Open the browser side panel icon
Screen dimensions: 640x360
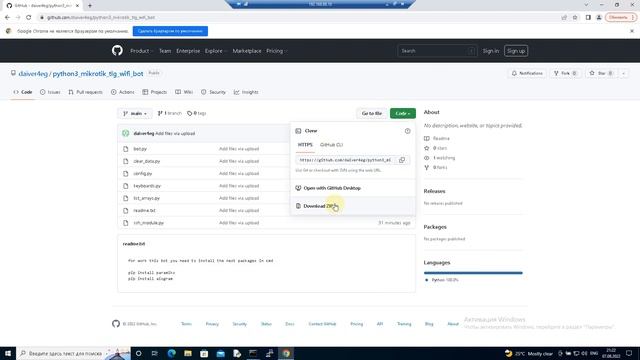[588, 18]
